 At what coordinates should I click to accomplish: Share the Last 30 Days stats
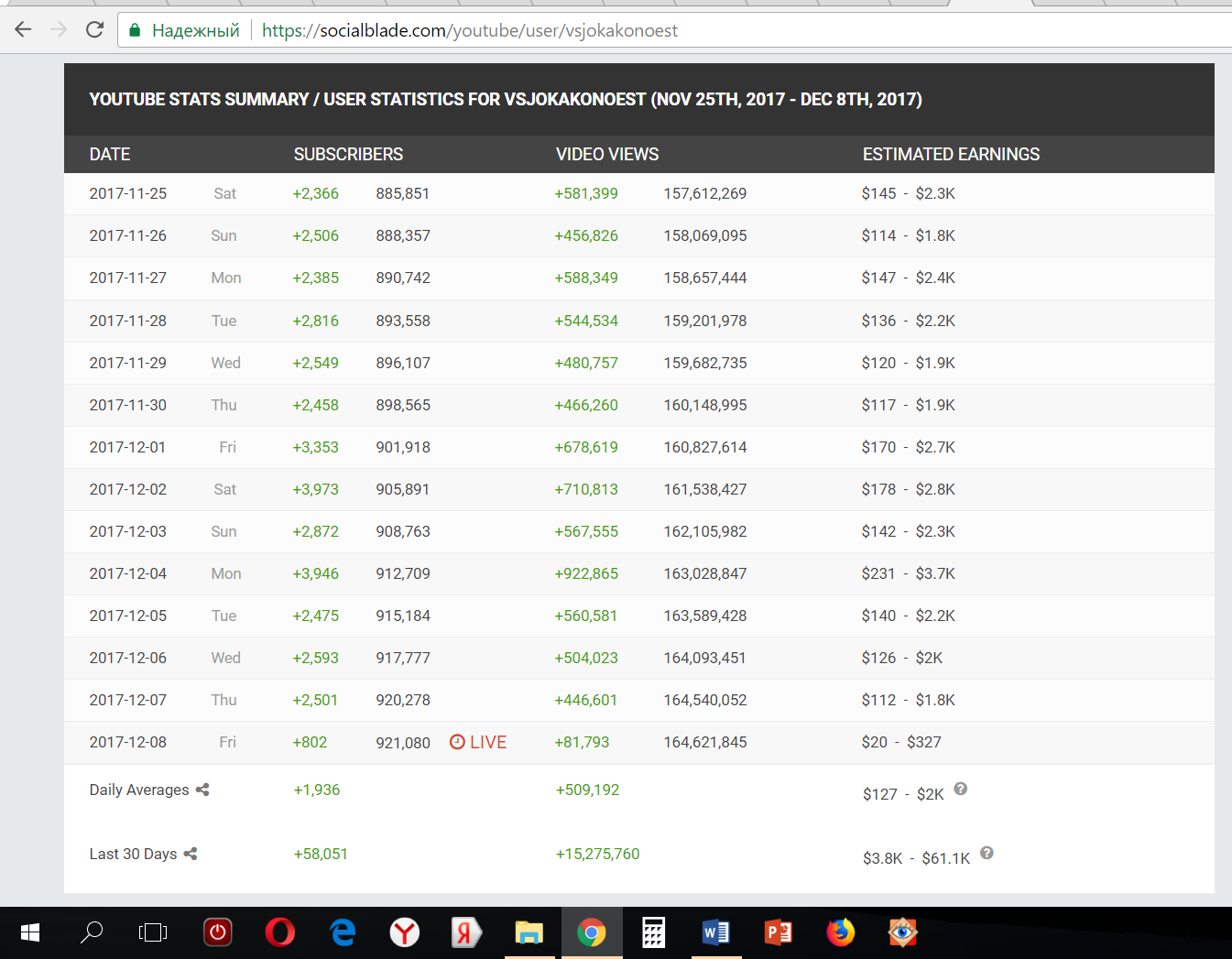click(191, 854)
